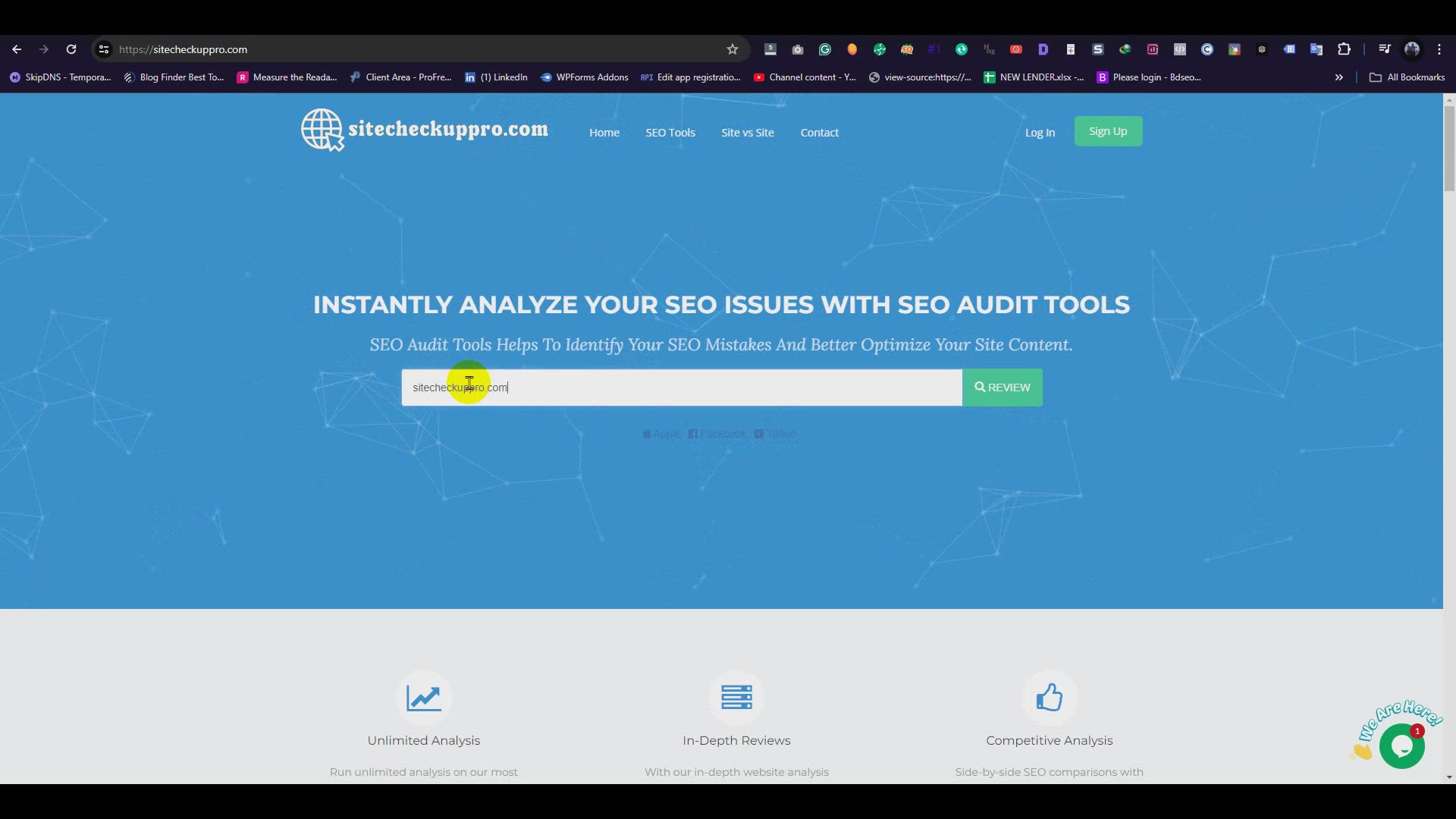Open the browser extensions puzzle-piece icon
Image resolution: width=1456 pixels, height=819 pixels.
coord(1345,49)
